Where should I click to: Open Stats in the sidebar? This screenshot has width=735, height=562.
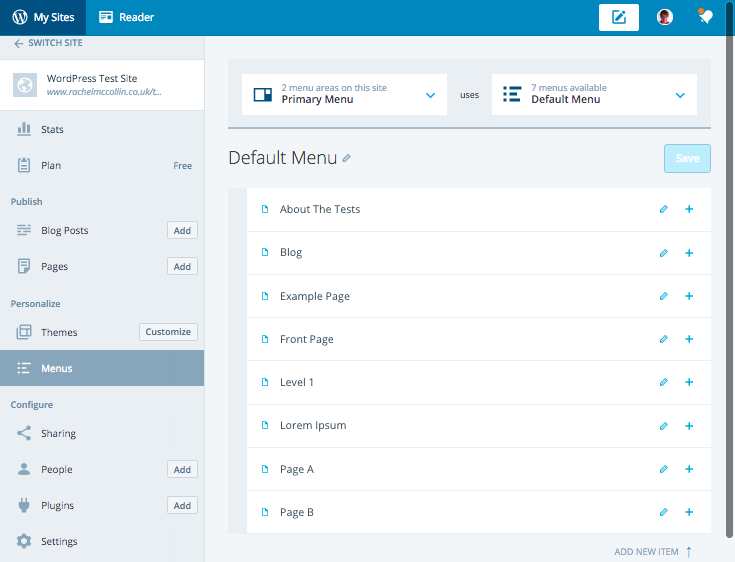click(x=52, y=129)
